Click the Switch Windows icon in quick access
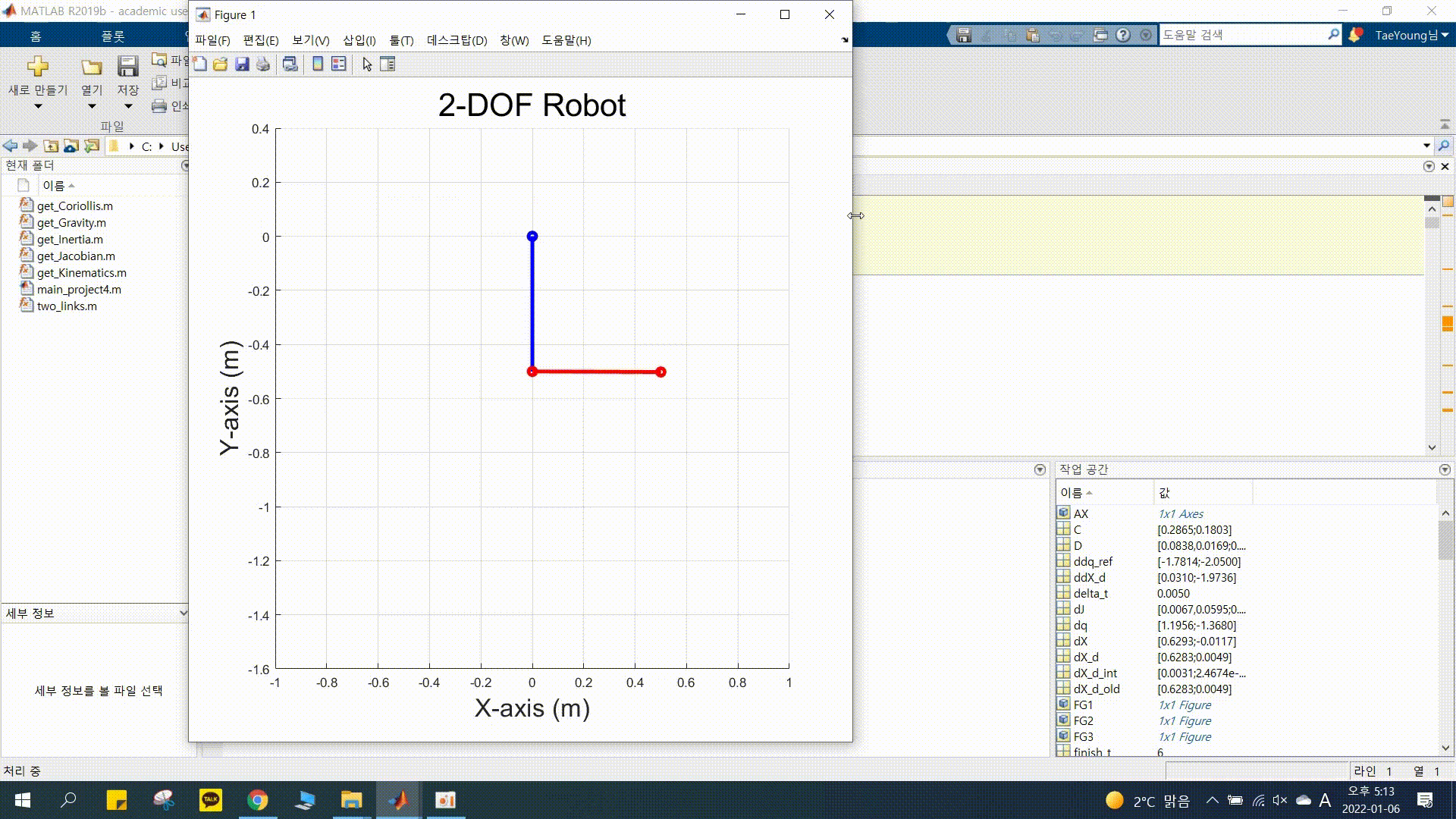 [1100, 35]
